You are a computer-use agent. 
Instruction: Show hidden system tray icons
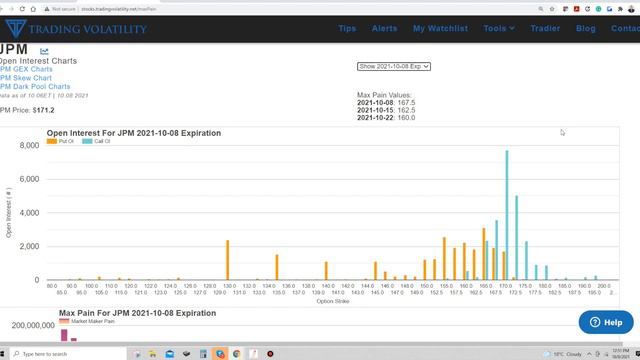pyautogui.click(x=589, y=354)
